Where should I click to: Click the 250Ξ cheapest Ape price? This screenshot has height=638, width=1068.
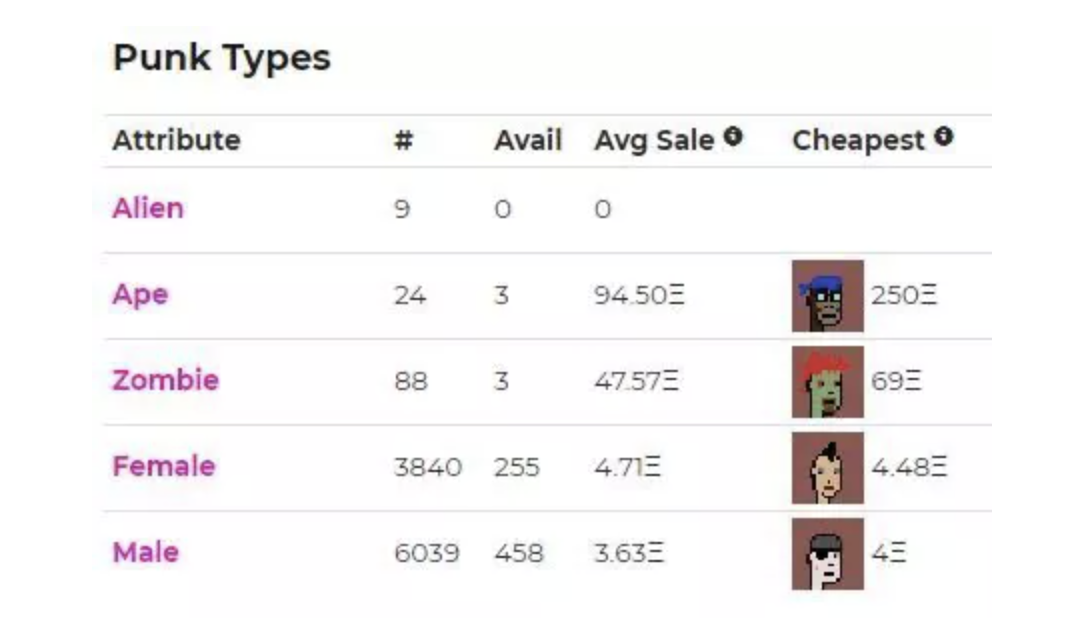[x=904, y=296]
